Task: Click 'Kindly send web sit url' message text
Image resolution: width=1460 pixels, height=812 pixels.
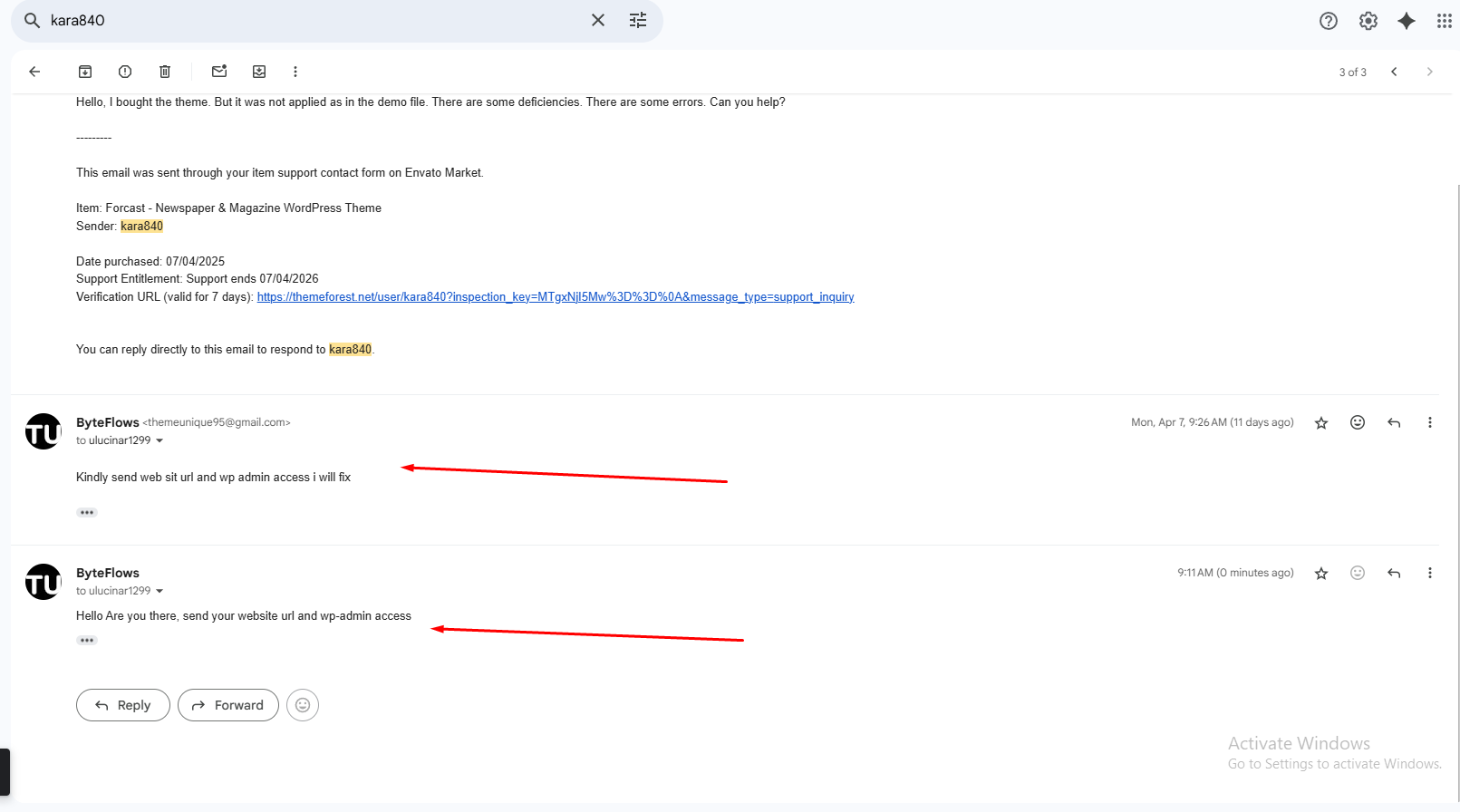Action: tap(213, 477)
